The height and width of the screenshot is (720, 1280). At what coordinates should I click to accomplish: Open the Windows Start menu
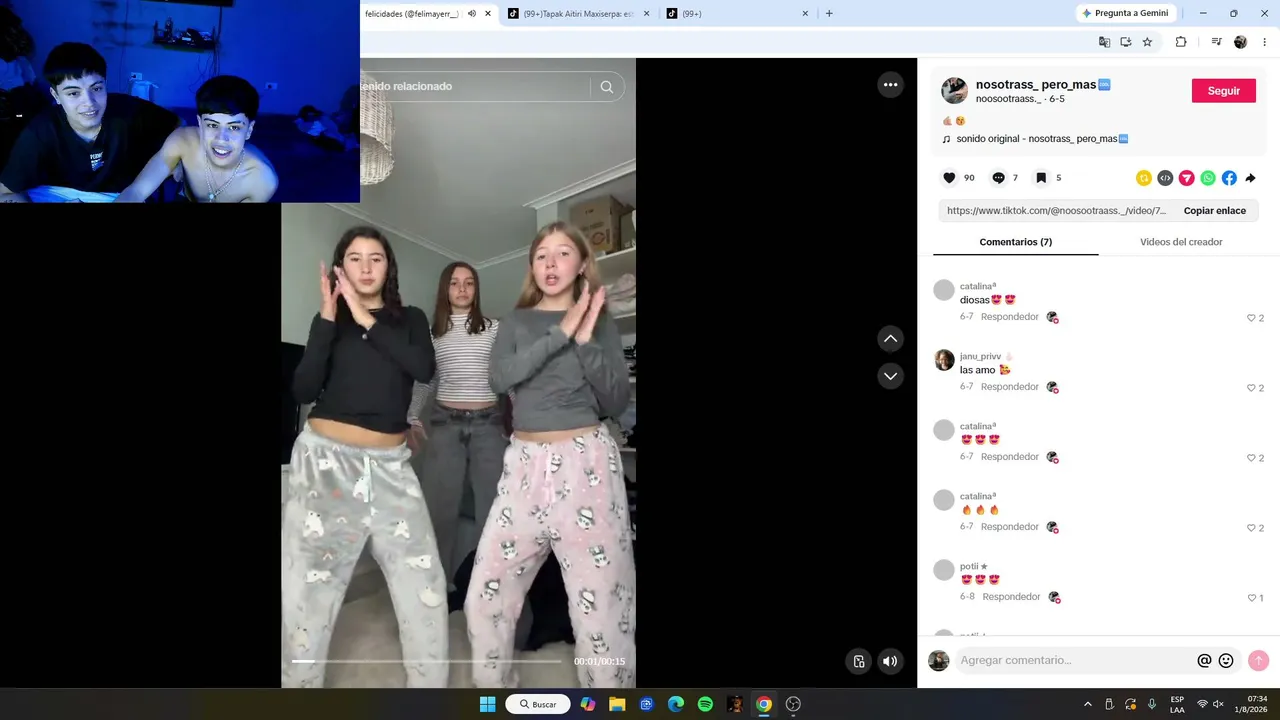[x=487, y=704]
